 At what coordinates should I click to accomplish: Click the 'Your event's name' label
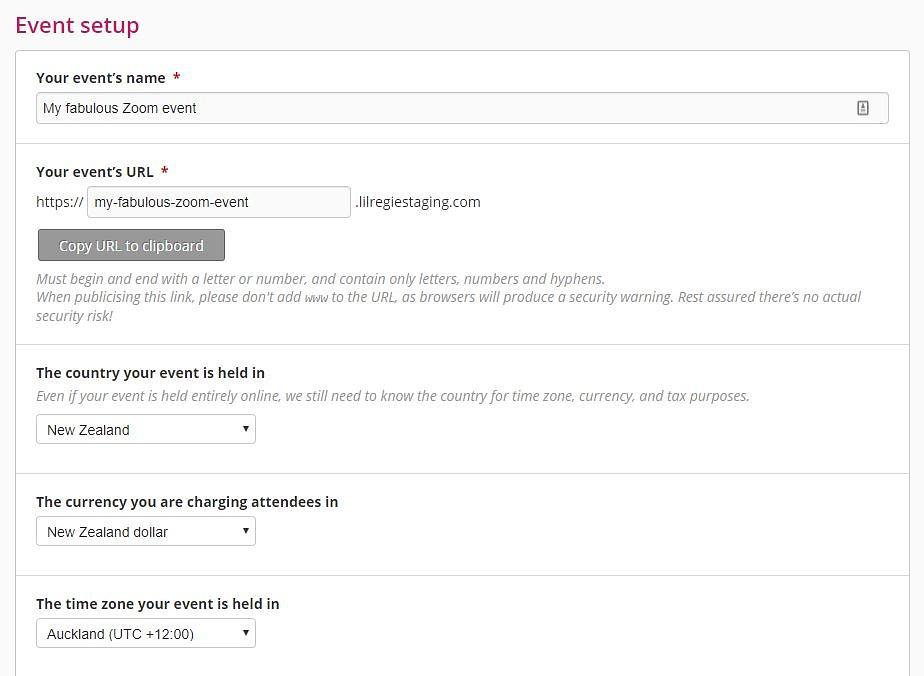click(x=101, y=78)
